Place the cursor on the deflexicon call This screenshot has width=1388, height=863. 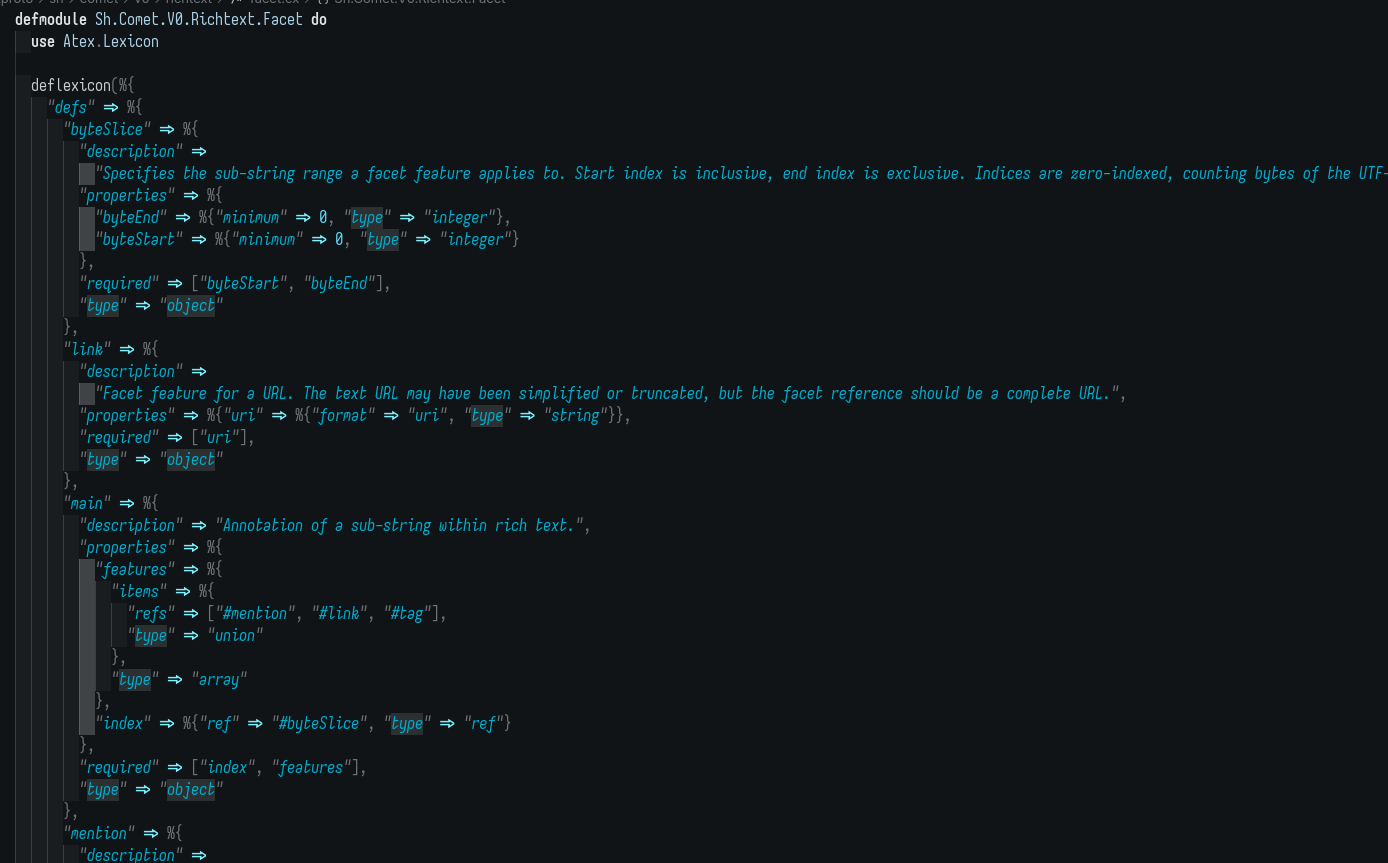(70, 85)
